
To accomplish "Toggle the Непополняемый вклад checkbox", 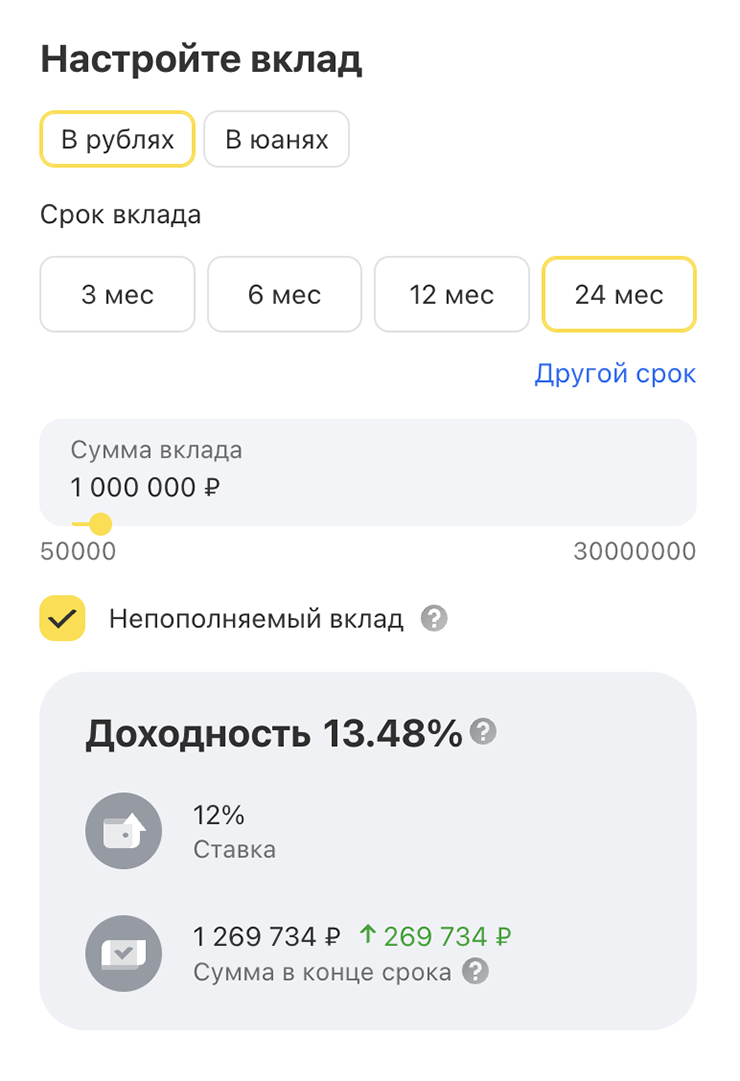I will [62, 618].
